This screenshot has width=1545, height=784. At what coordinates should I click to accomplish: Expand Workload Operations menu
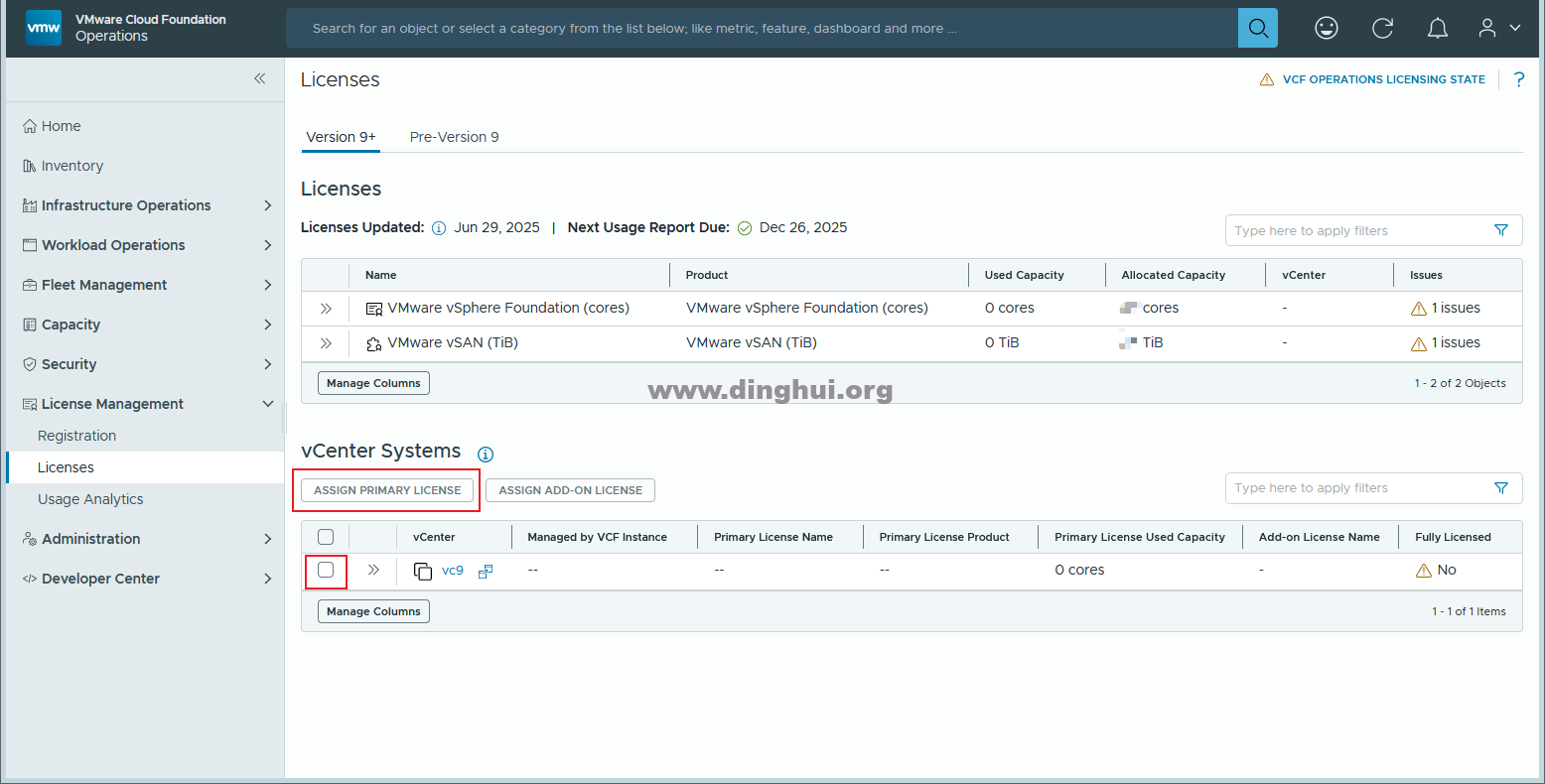pos(267,245)
